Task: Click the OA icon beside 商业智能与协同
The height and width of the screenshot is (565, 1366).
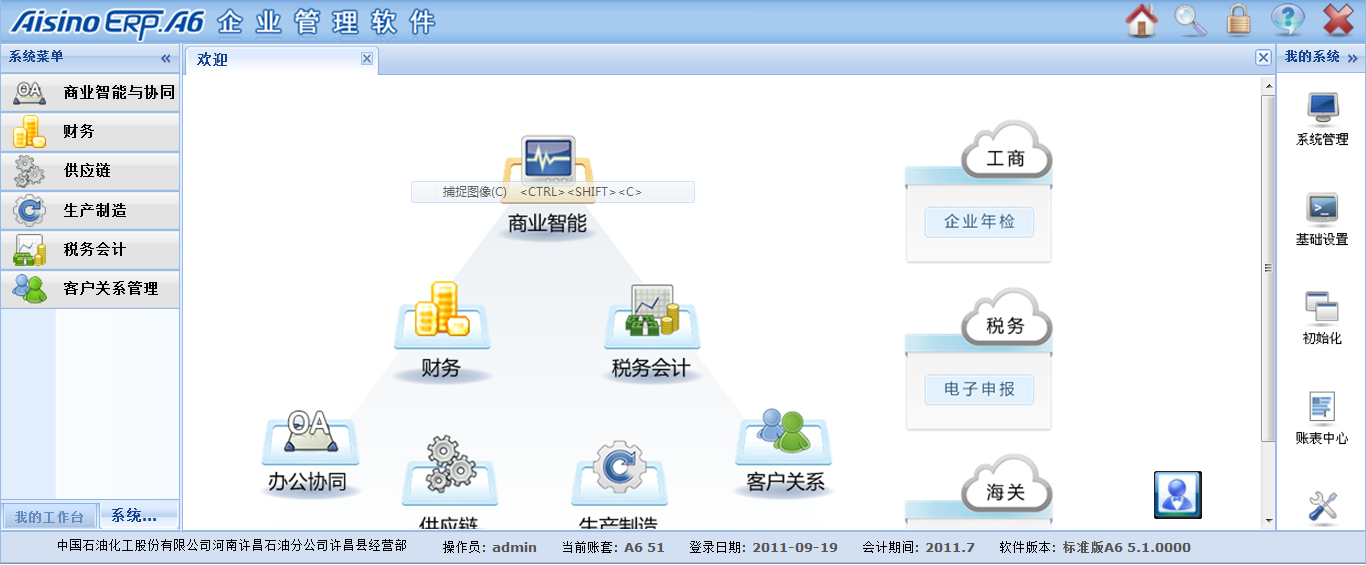Action: [x=29, y=92]
